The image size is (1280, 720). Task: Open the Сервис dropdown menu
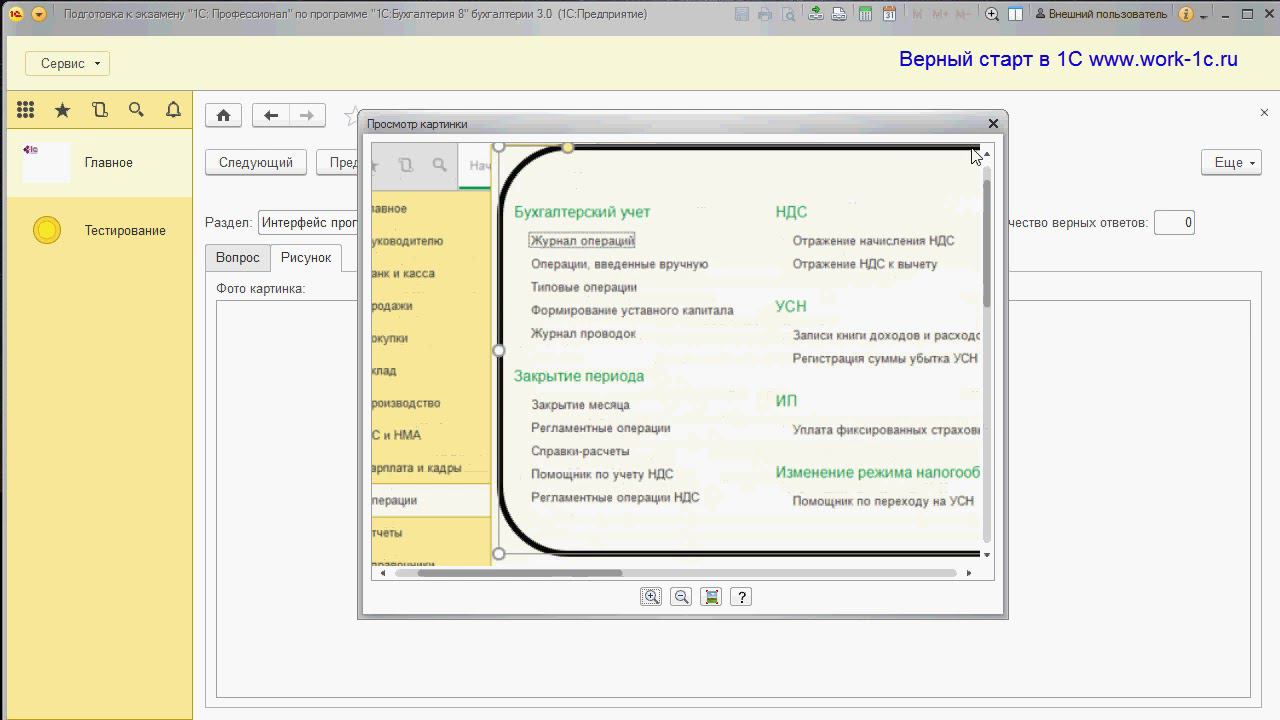(x=68, y=63)
